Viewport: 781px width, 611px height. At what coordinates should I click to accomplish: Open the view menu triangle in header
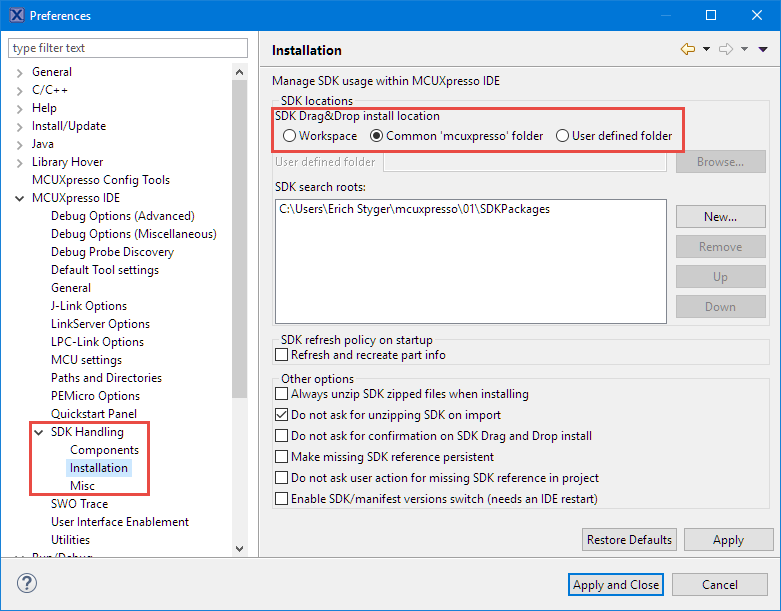point(763,49)
